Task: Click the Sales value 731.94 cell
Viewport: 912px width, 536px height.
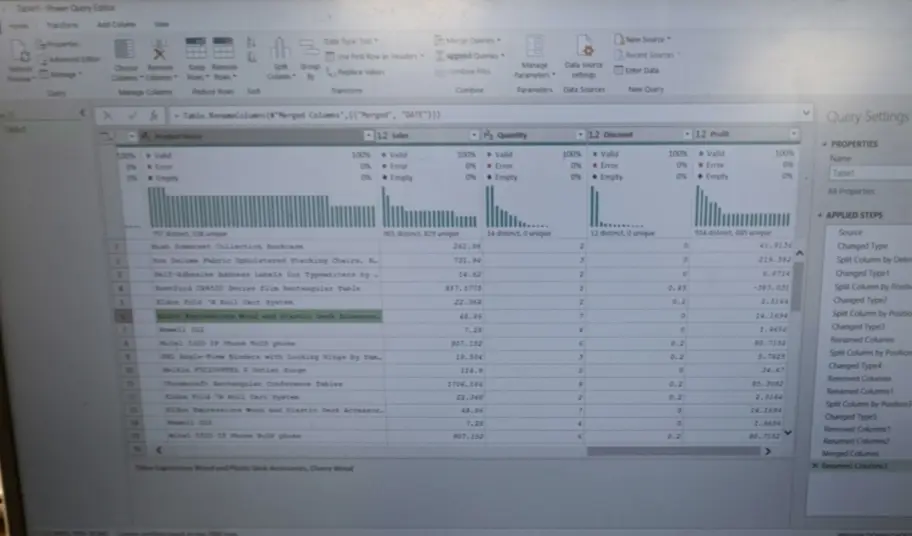Action: tap(433, 260)
